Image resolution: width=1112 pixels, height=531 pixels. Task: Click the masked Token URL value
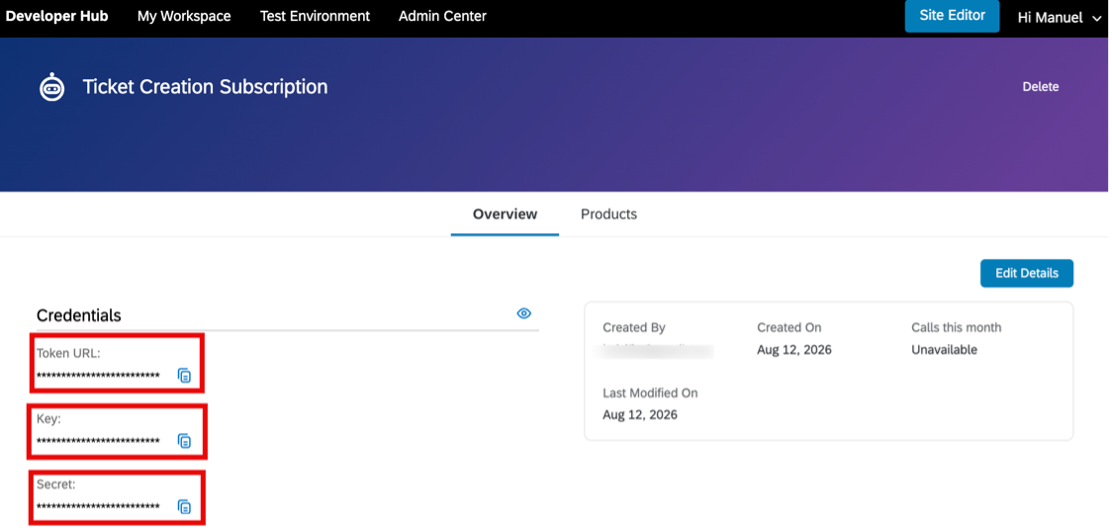98,376
